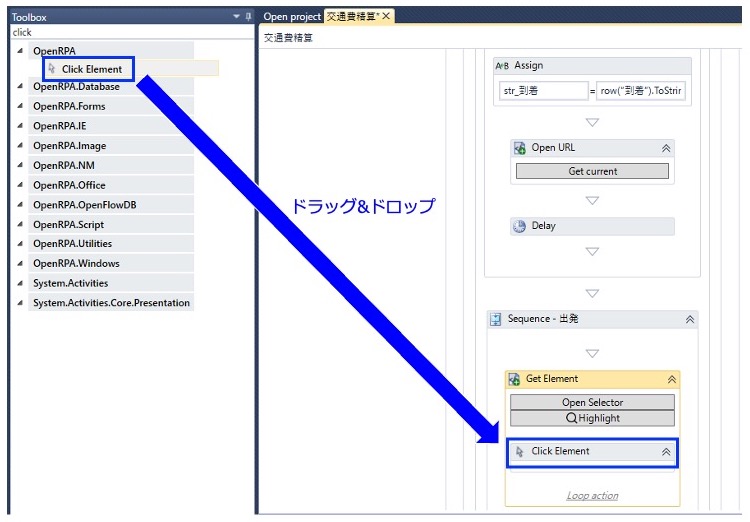Select the Delay activity
Viewport: 750px width, 522px height.
pyautogui.click(x=592, y=226)
